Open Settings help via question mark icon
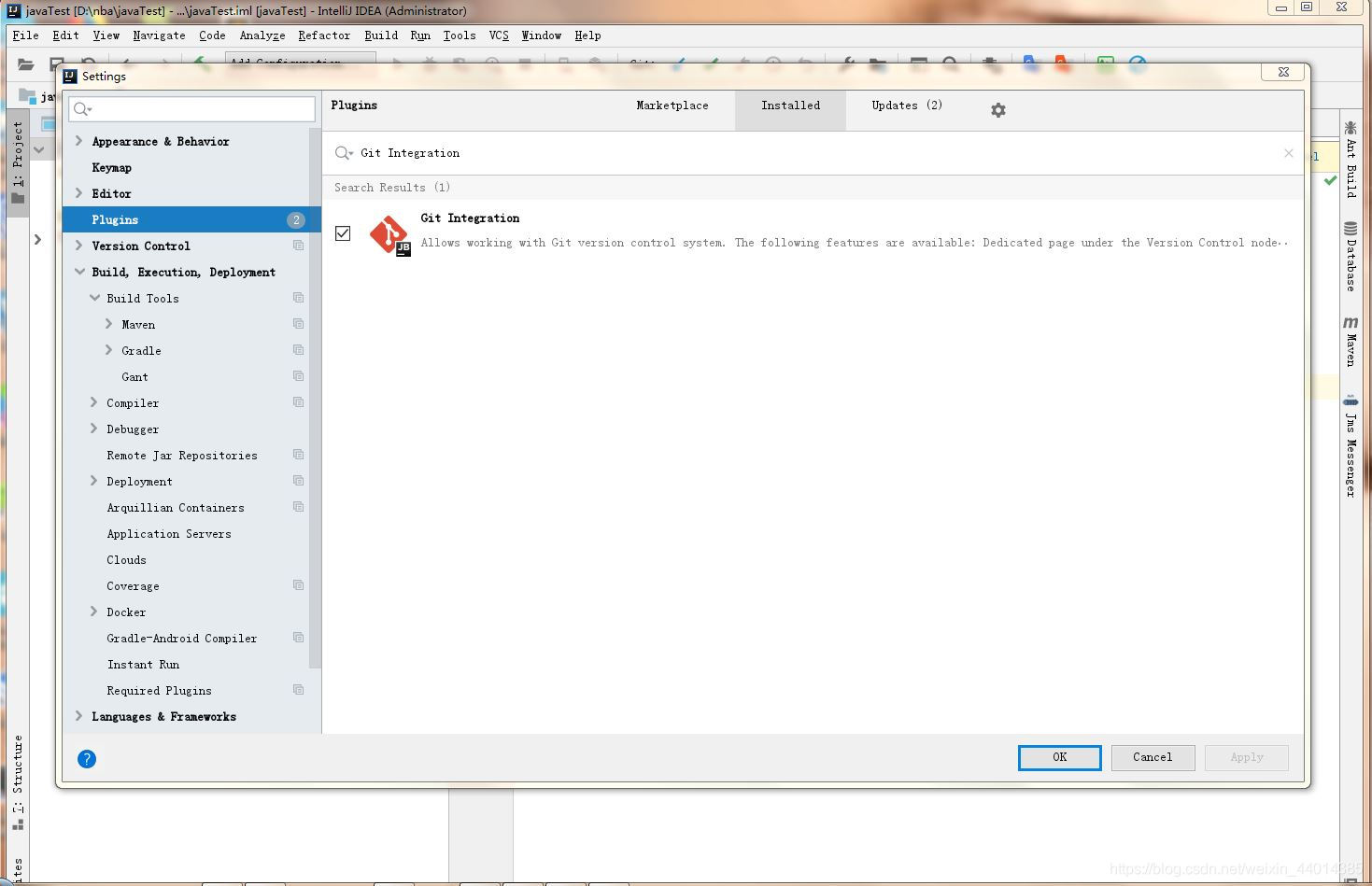 point(87,759)
